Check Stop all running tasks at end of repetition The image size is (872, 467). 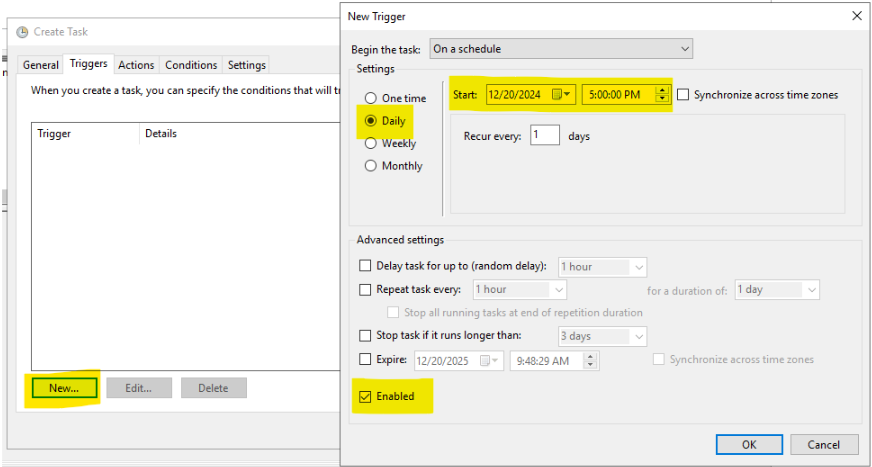click(x=393, y=312)
